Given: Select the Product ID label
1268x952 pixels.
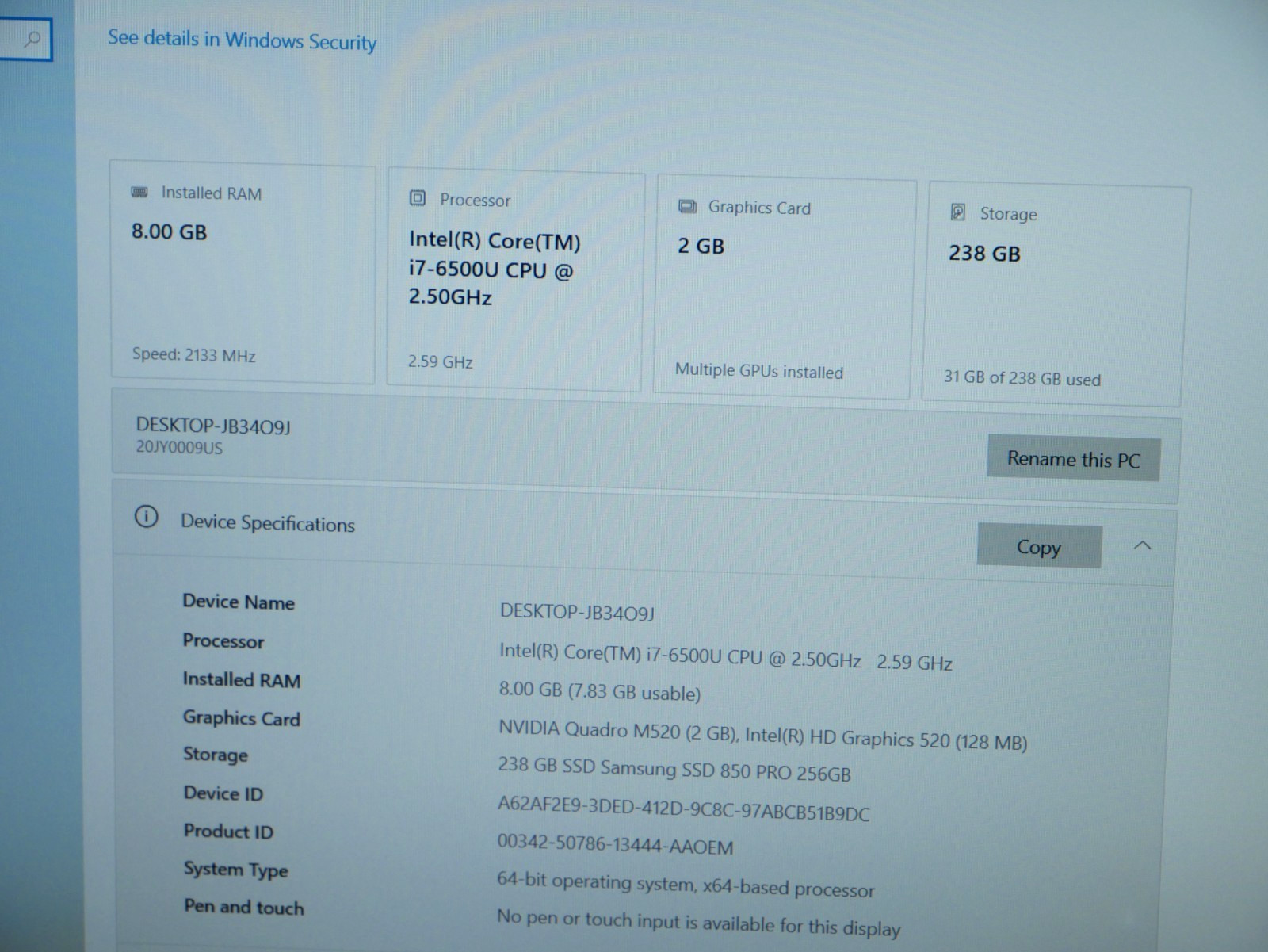Looking at the screenshot, I should coord(228,831).
